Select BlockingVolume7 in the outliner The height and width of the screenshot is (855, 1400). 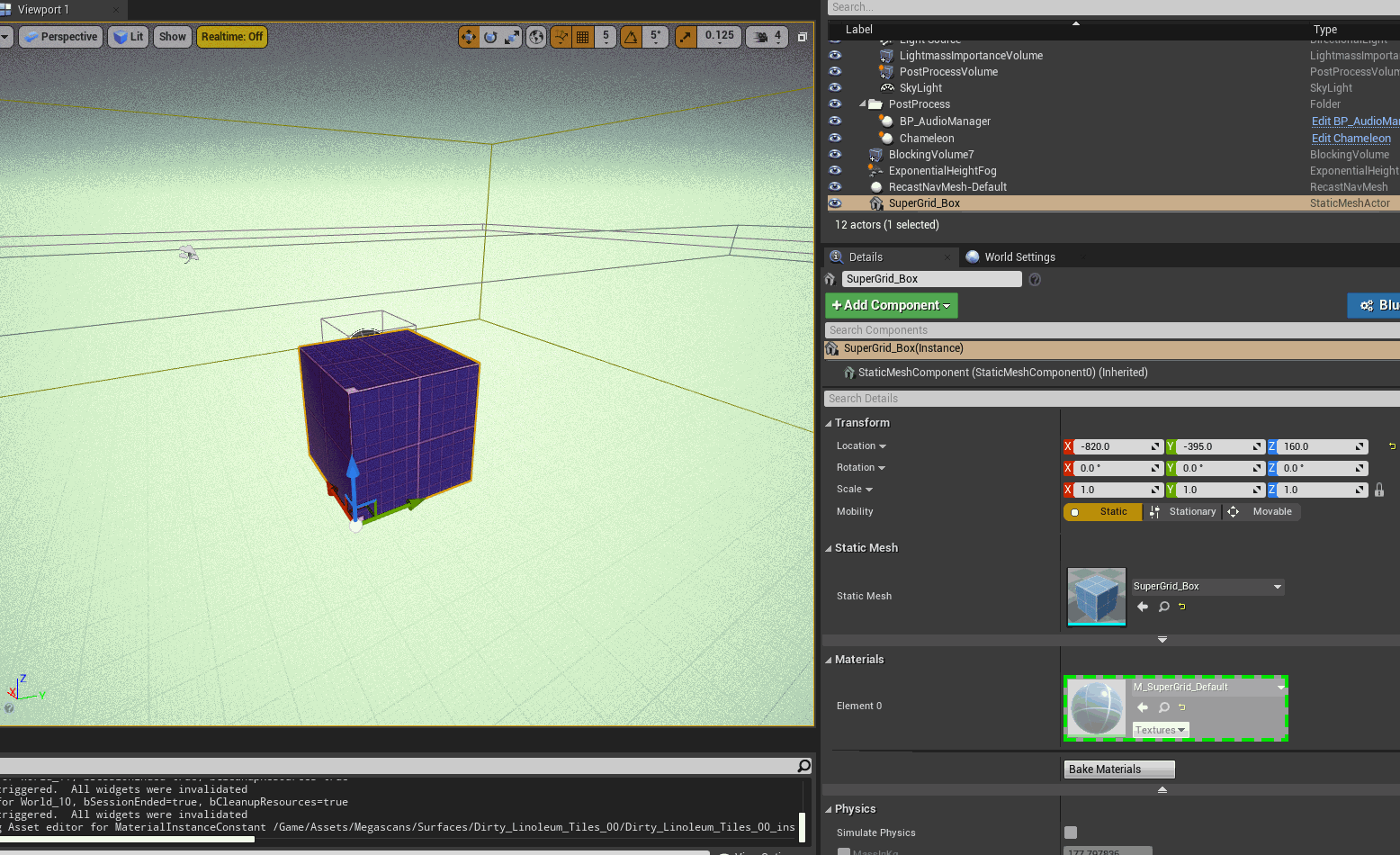[x=931, y=155]
